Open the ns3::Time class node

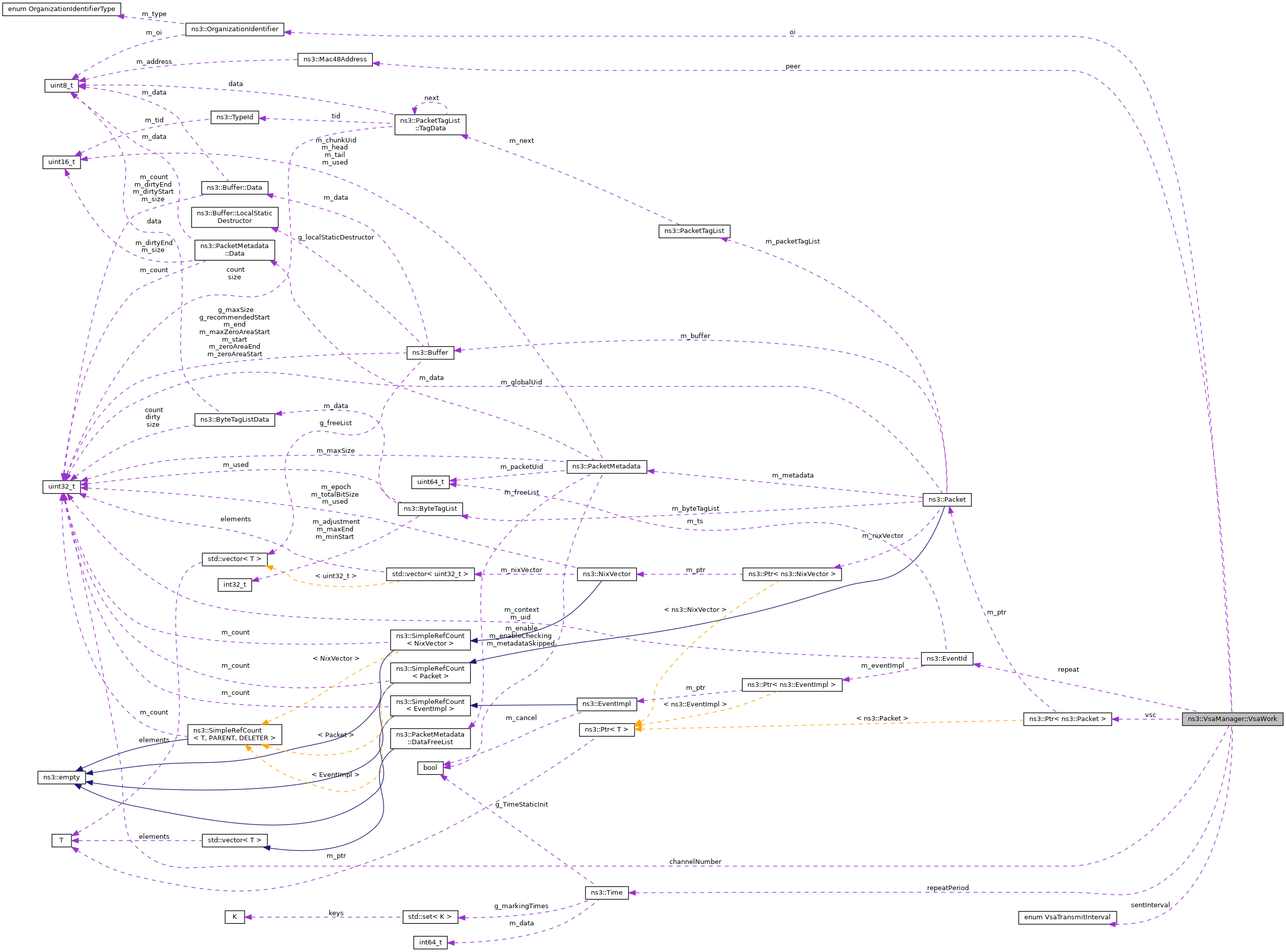click(607, 893)
